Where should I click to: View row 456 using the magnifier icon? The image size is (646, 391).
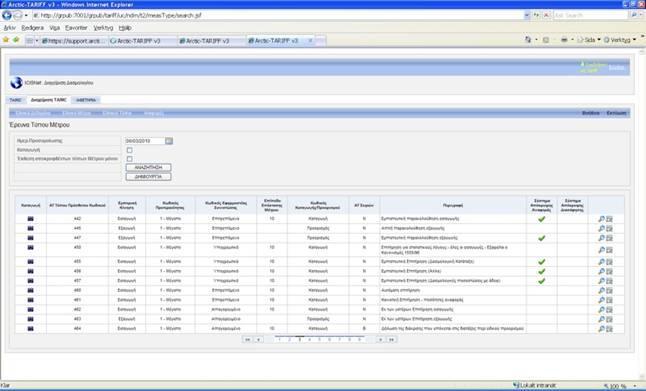pyautogui.click(x=601, y=271)
